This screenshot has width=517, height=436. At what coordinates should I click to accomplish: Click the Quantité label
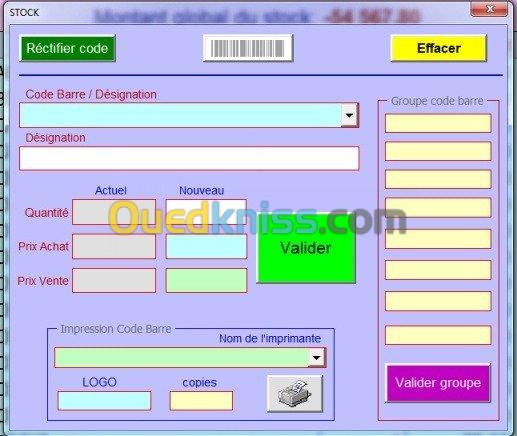point(47,213)
